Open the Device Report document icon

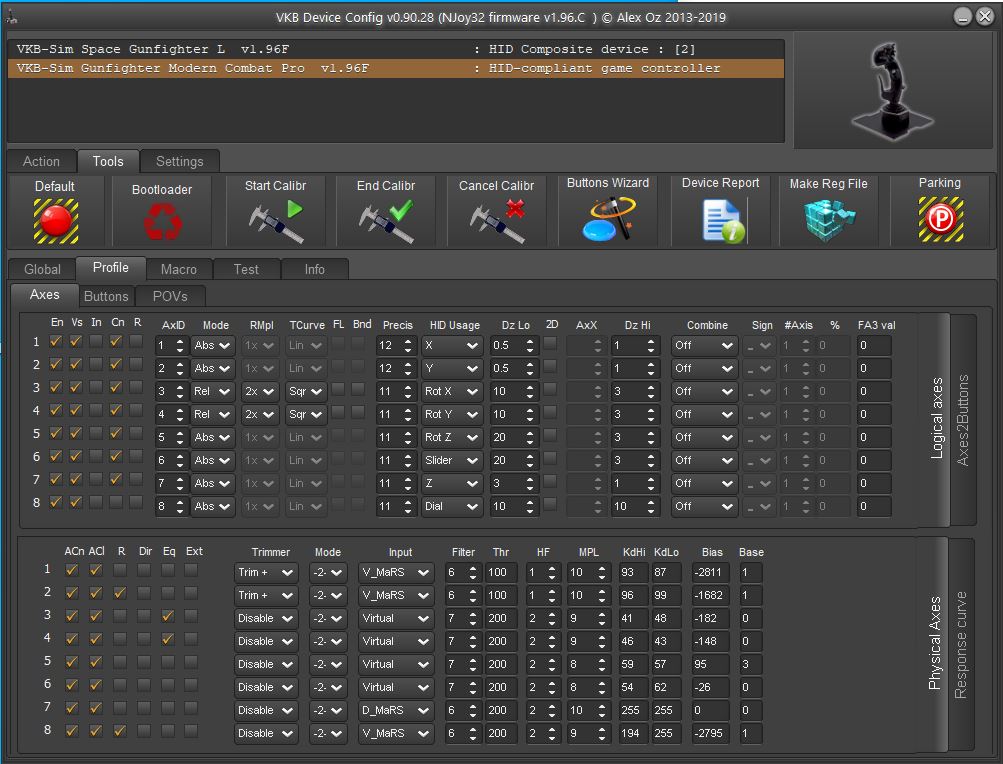coord(723,221)
